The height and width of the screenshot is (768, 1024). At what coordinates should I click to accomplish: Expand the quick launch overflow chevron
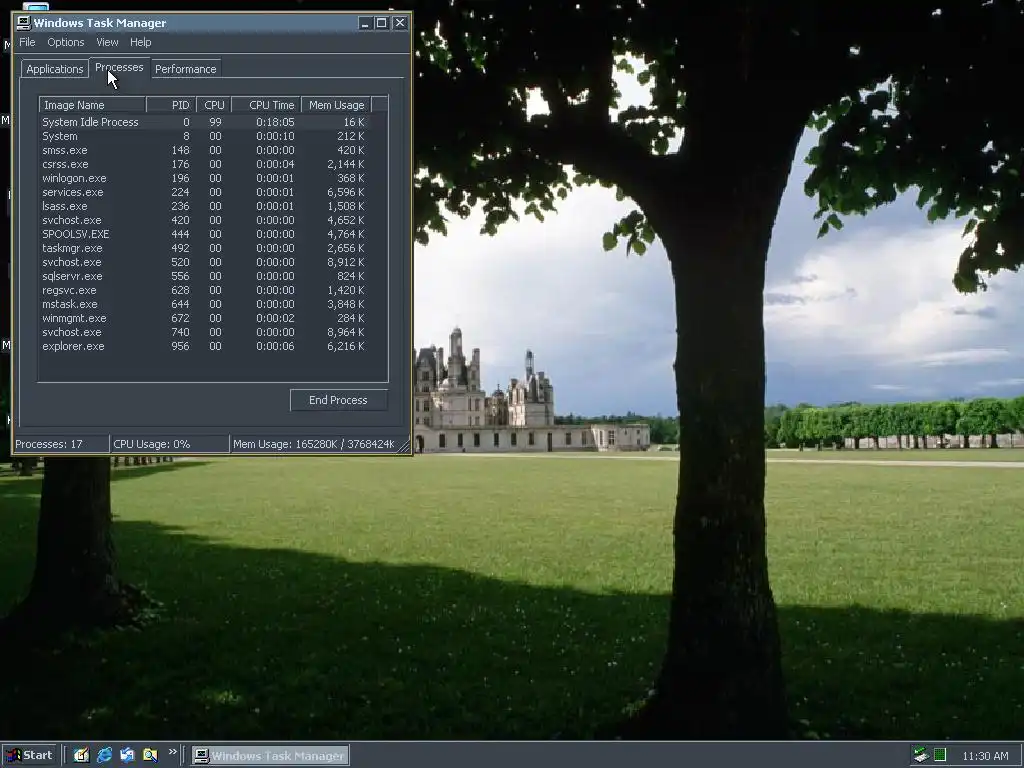(172, 752)
